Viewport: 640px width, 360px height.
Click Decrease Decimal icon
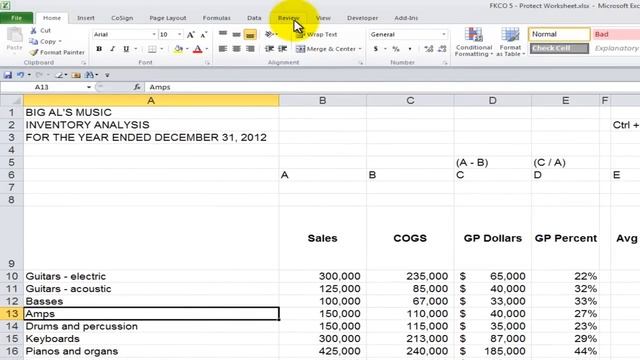pos(442,49)
